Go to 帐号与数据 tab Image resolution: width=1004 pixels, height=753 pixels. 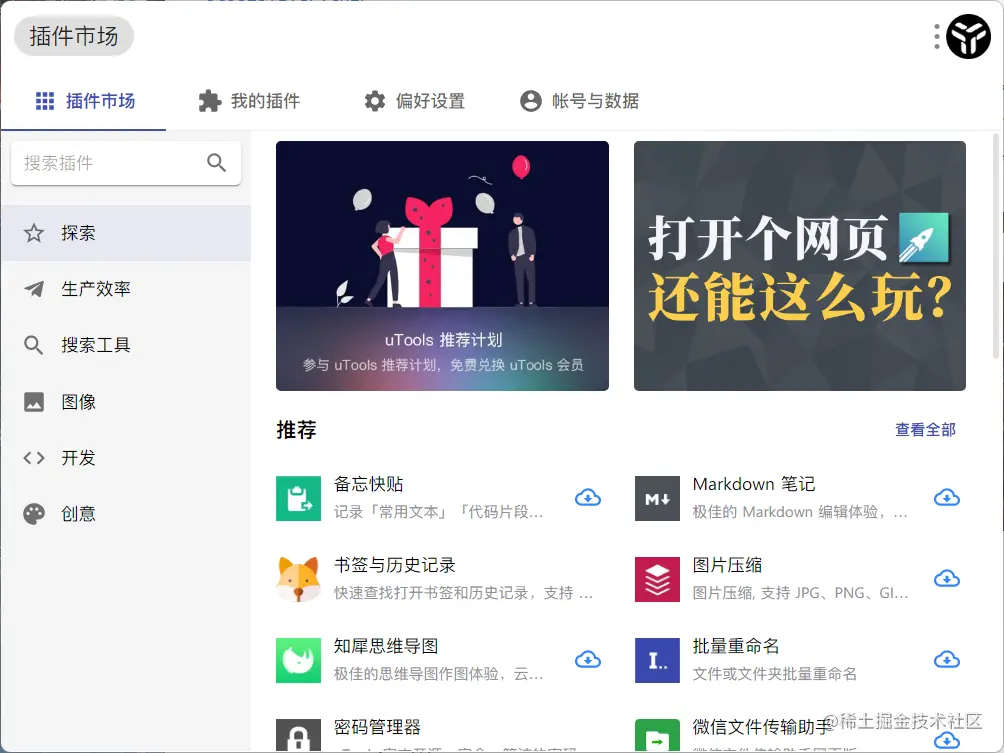579,101
